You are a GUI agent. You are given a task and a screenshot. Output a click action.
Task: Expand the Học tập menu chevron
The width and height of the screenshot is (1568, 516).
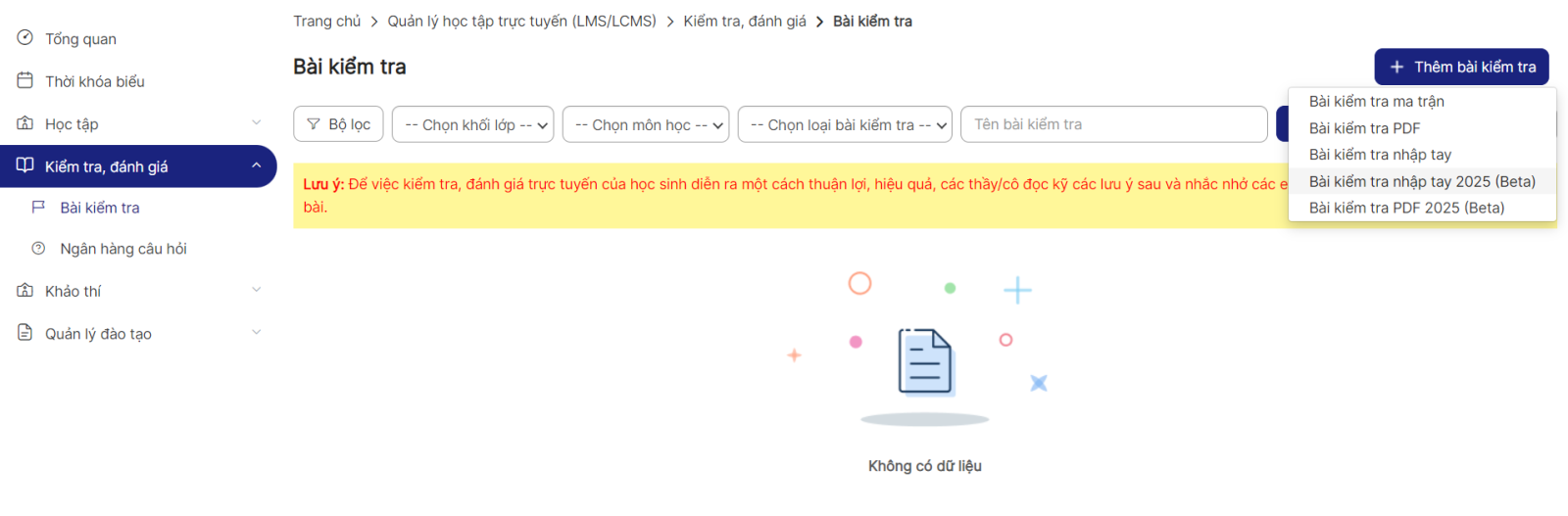pyautogui.click(x=256, y=123)
